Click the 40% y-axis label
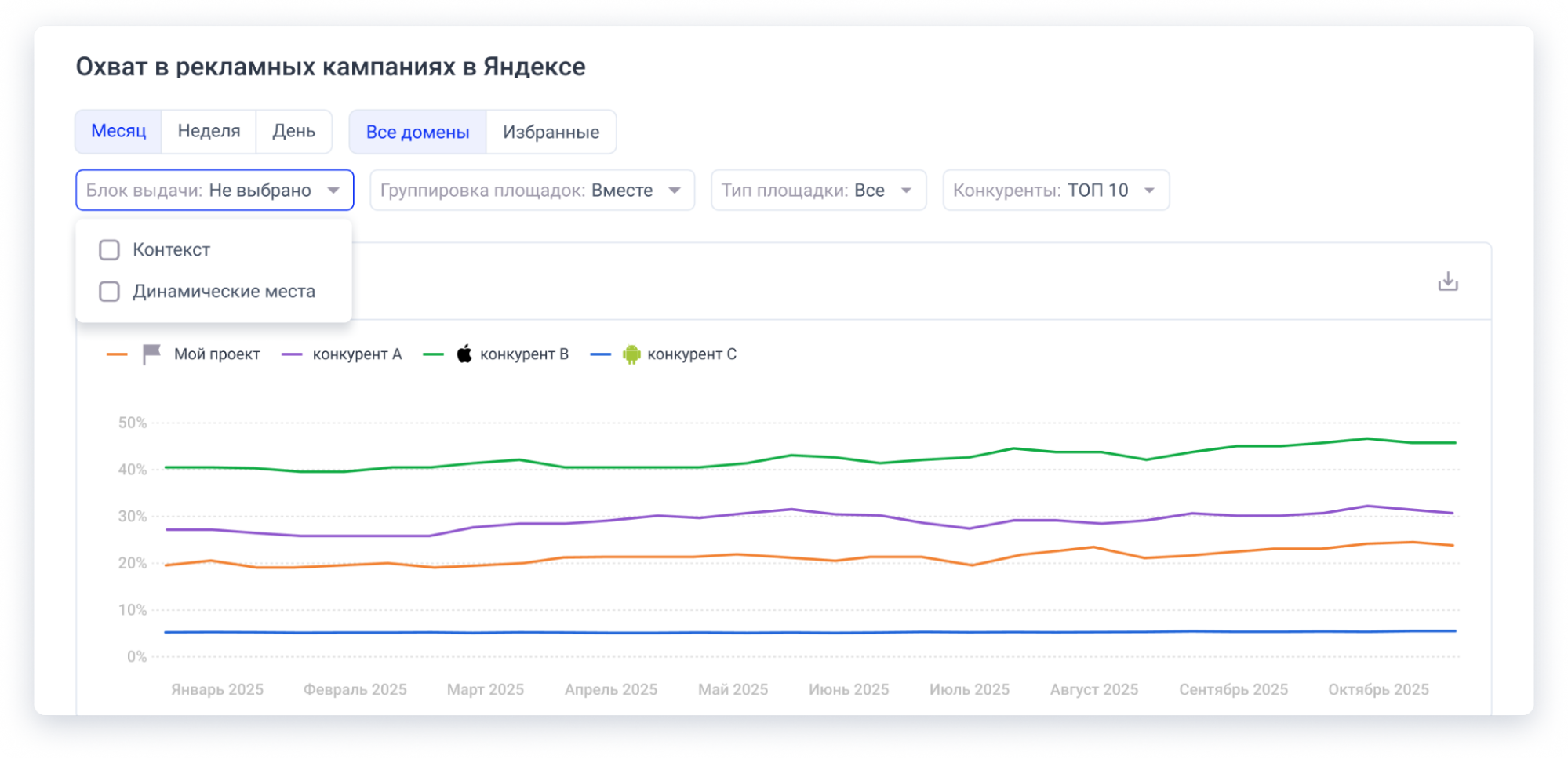The width and height of the screenshot is (1568, 759). point(133,470)
